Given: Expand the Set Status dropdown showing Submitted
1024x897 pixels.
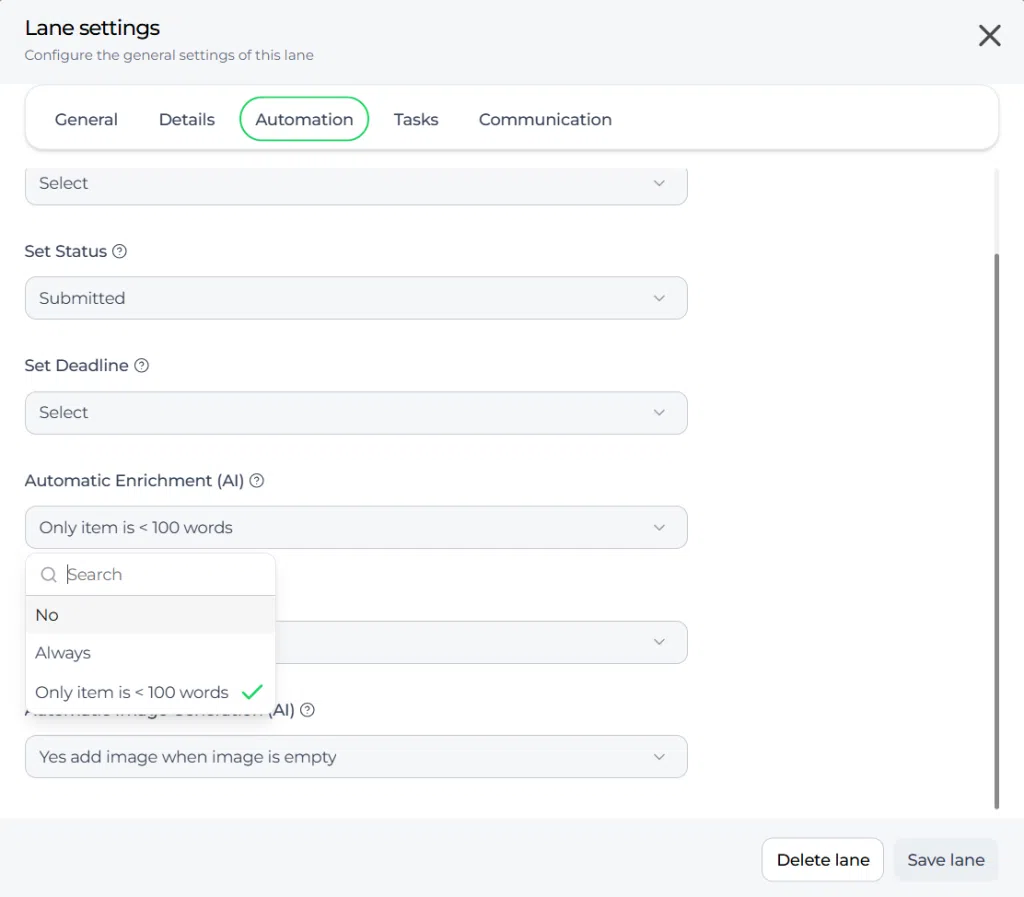Looking at the screenshot, I should [x=356, y=298].
